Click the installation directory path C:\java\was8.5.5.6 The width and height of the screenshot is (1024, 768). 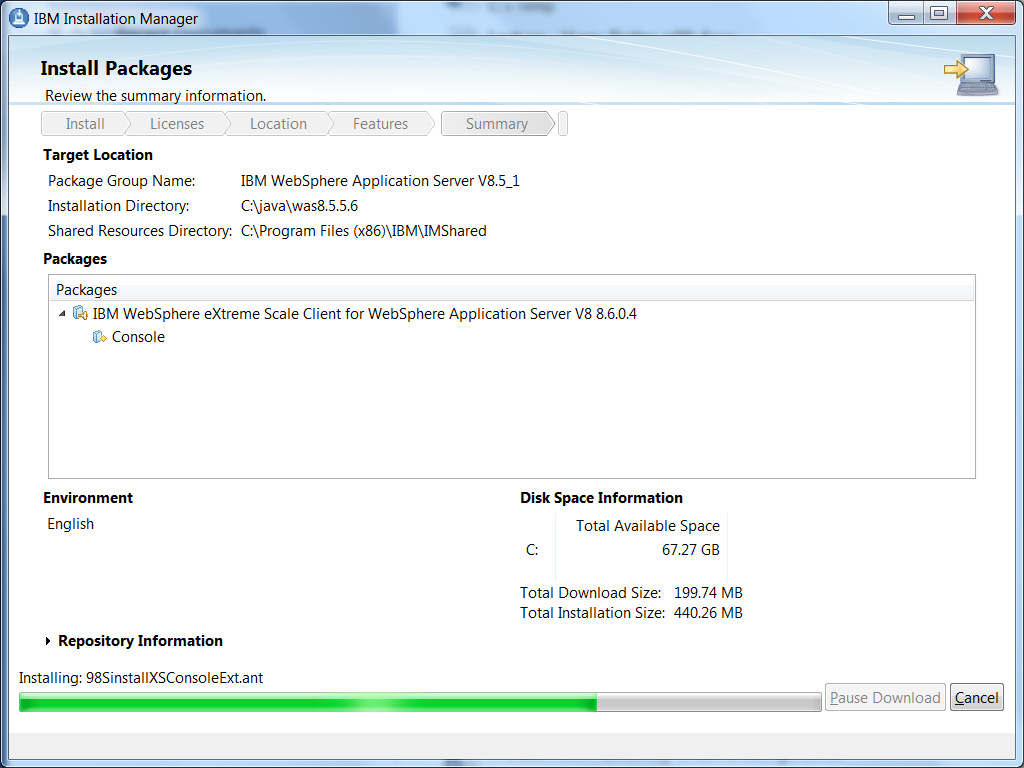[299, 206]
